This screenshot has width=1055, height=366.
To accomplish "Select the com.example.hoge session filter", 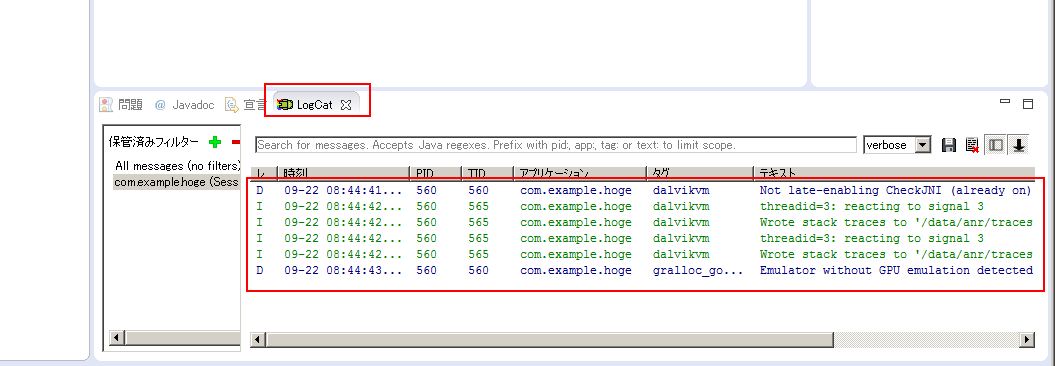I will 177,182.
